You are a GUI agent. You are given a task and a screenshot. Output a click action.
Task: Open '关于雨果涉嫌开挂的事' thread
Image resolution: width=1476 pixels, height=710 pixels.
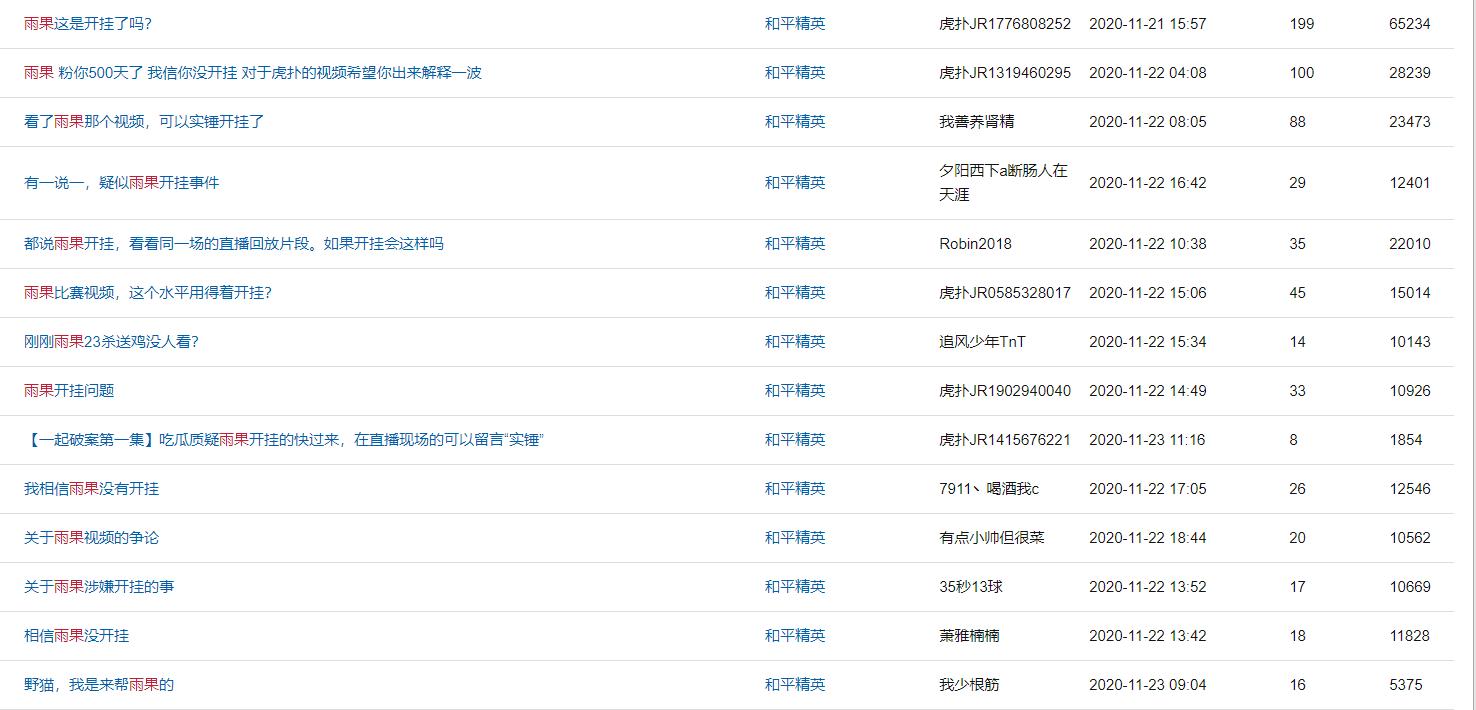[x=99, y=587]
